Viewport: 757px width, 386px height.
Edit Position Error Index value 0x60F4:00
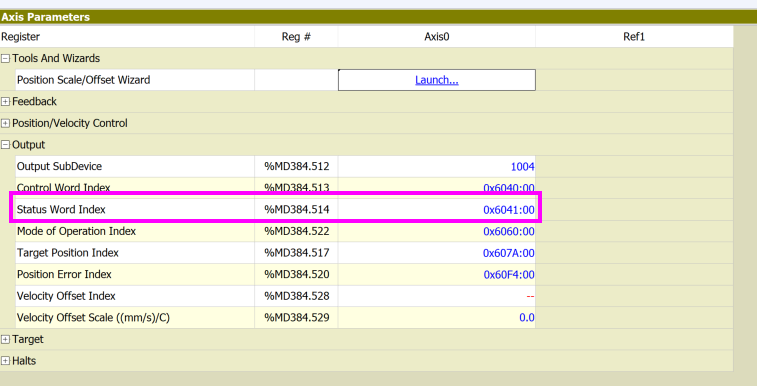click(x=436, y=275)
